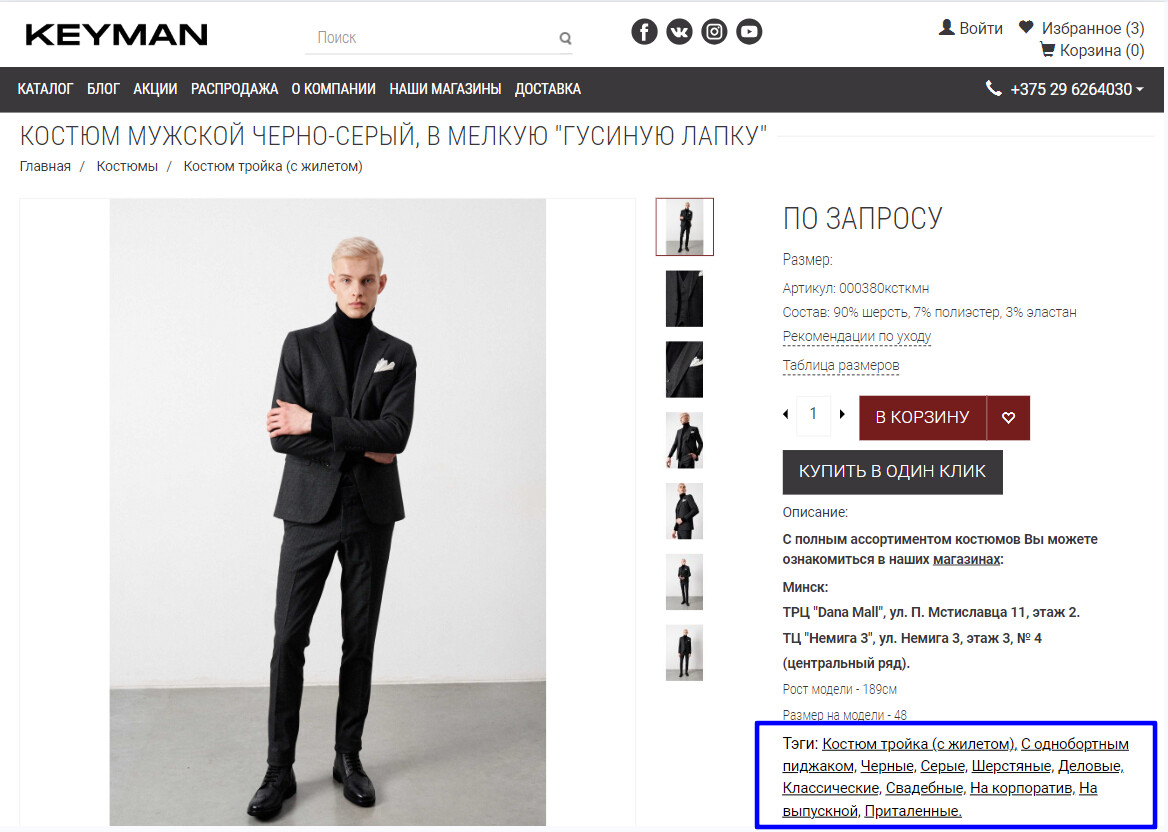Increase quantity with right arrow
The width and height of the screenshot is (1168, 832).
coord(842,414)
